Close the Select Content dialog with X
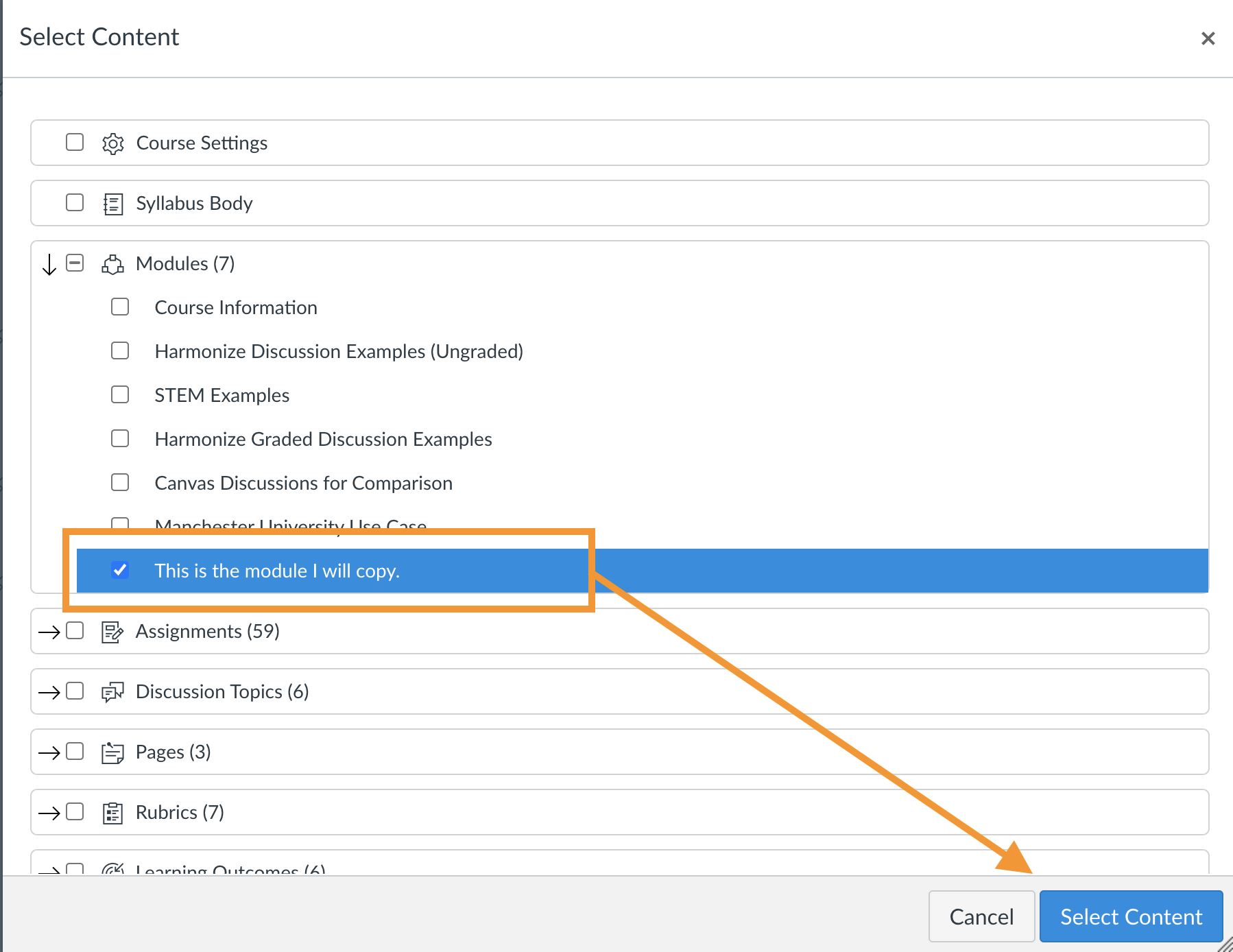Viewport: 1233px width, 952px height. (x=1208, y=38)
